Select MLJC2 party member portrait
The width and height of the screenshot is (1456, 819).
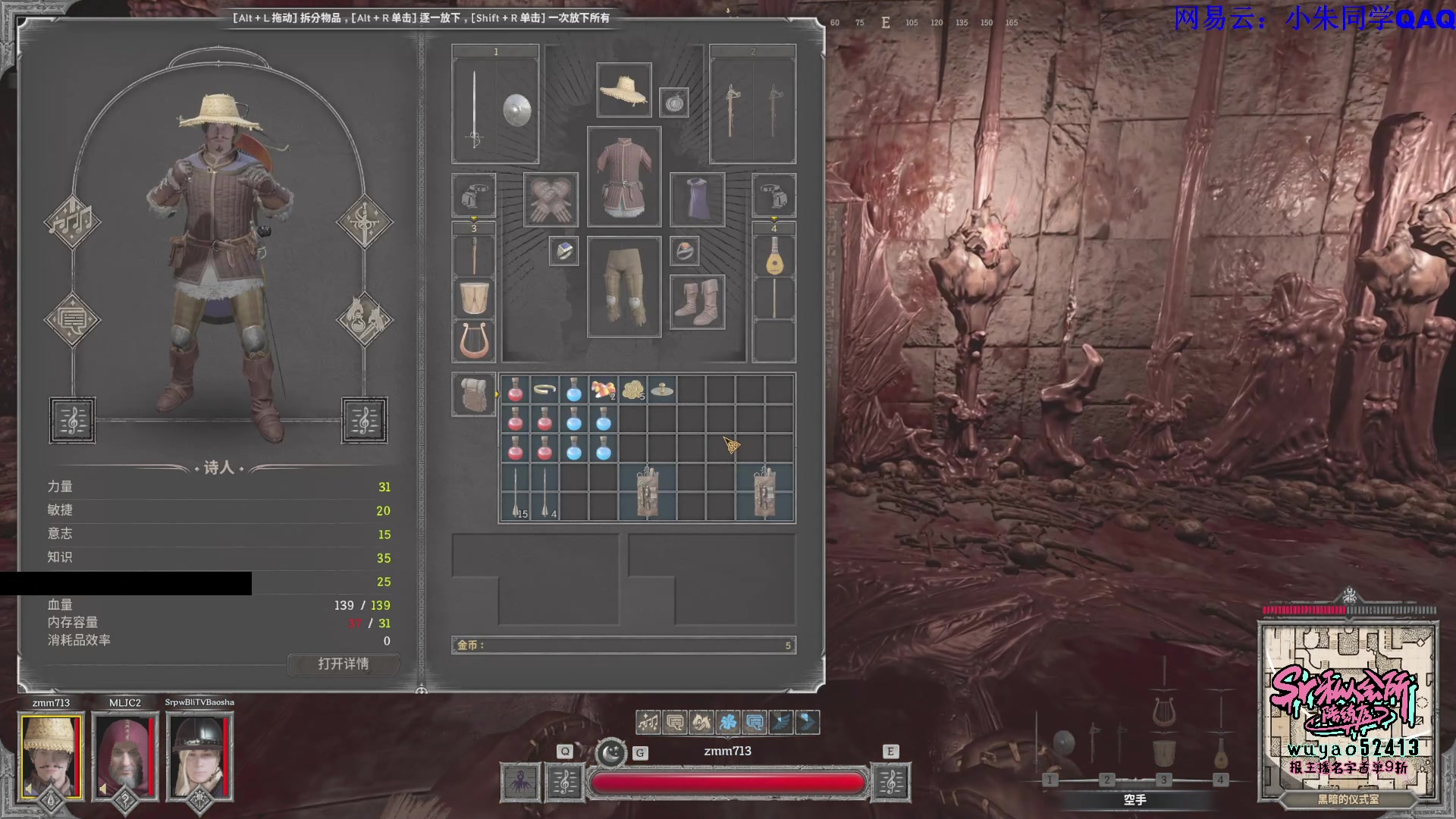point(125,756)
